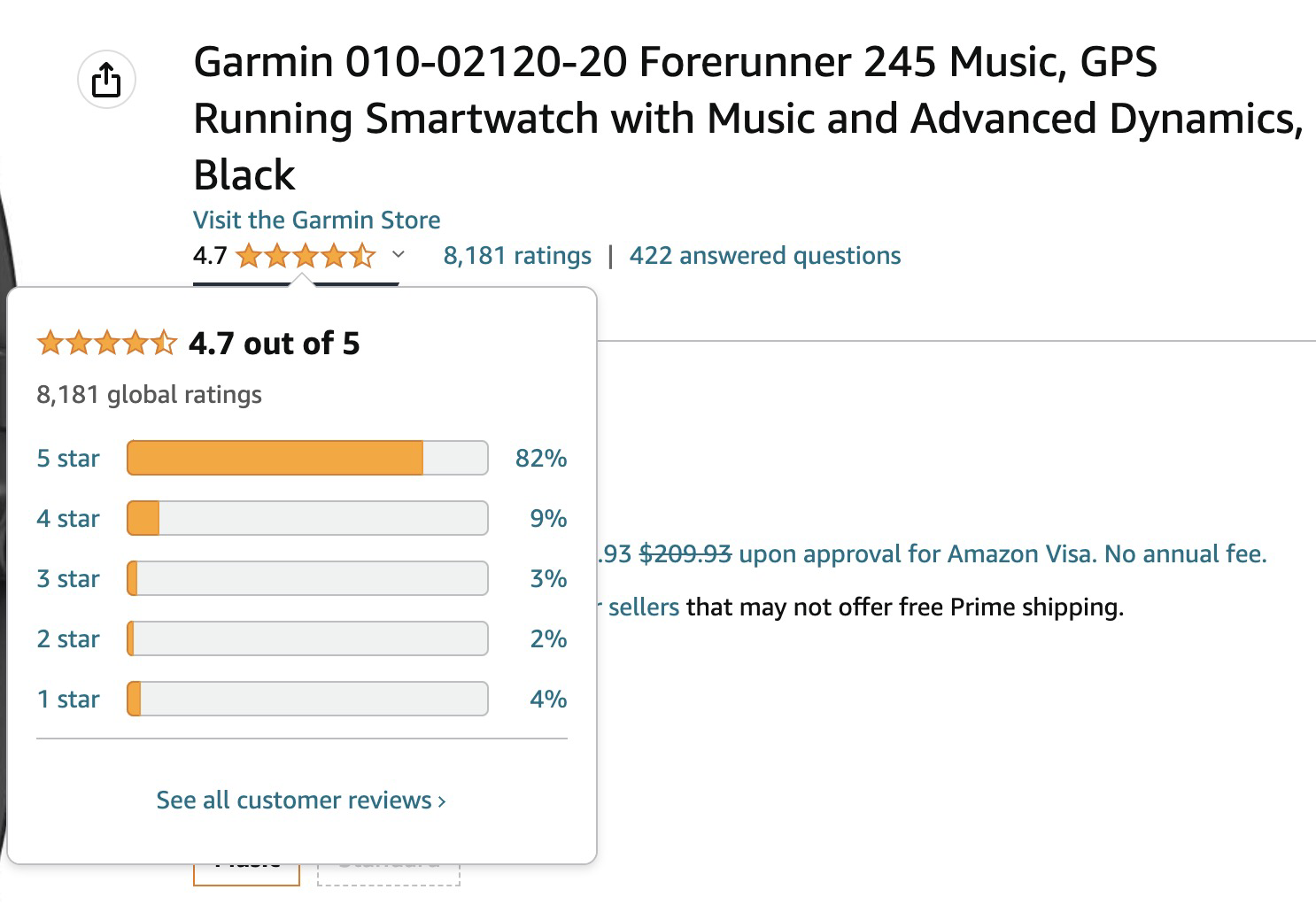Filter reviews by 4 star label
1316x905 pixels.
68,518
